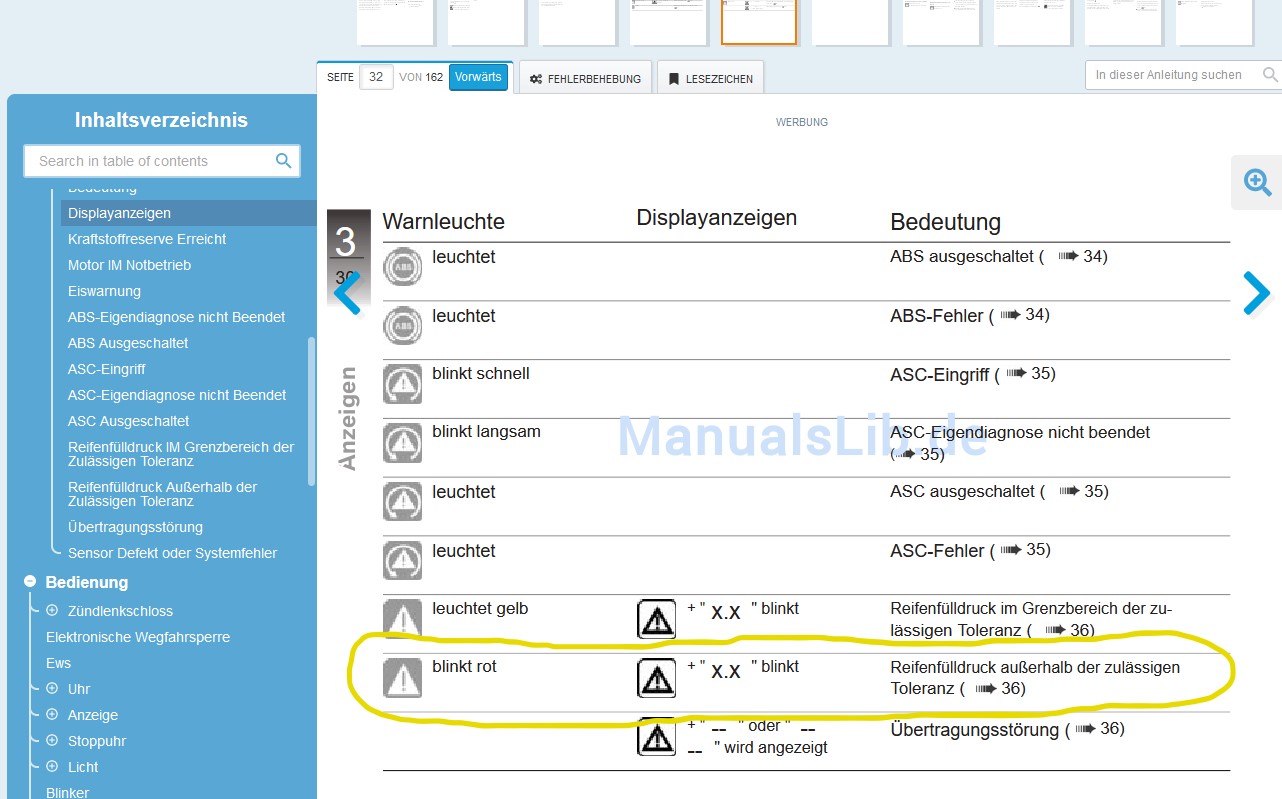Screen dimensions: 1282x799
Task: Open 'ASC Ausgeschaltet' contents entry
Action: (x=128, y=421)
